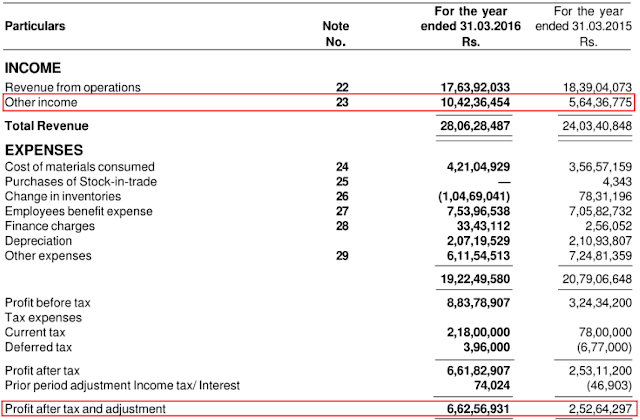Select Cost of materials consumed row
The height and width of the screenshot is (420, 640).
(318, 167)
